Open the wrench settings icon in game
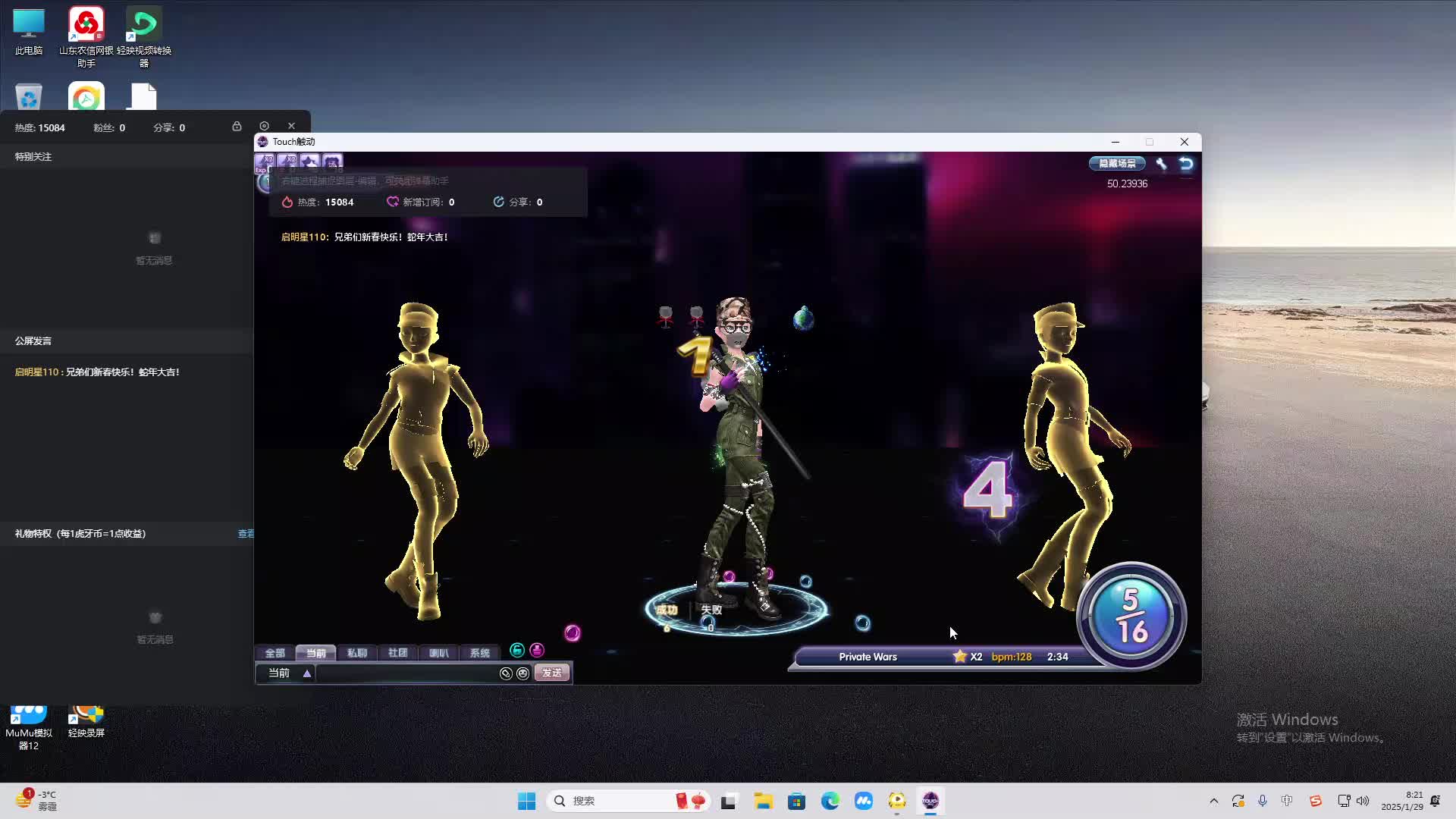This screenshot has height=819, width=1456. click(1161, 164)
